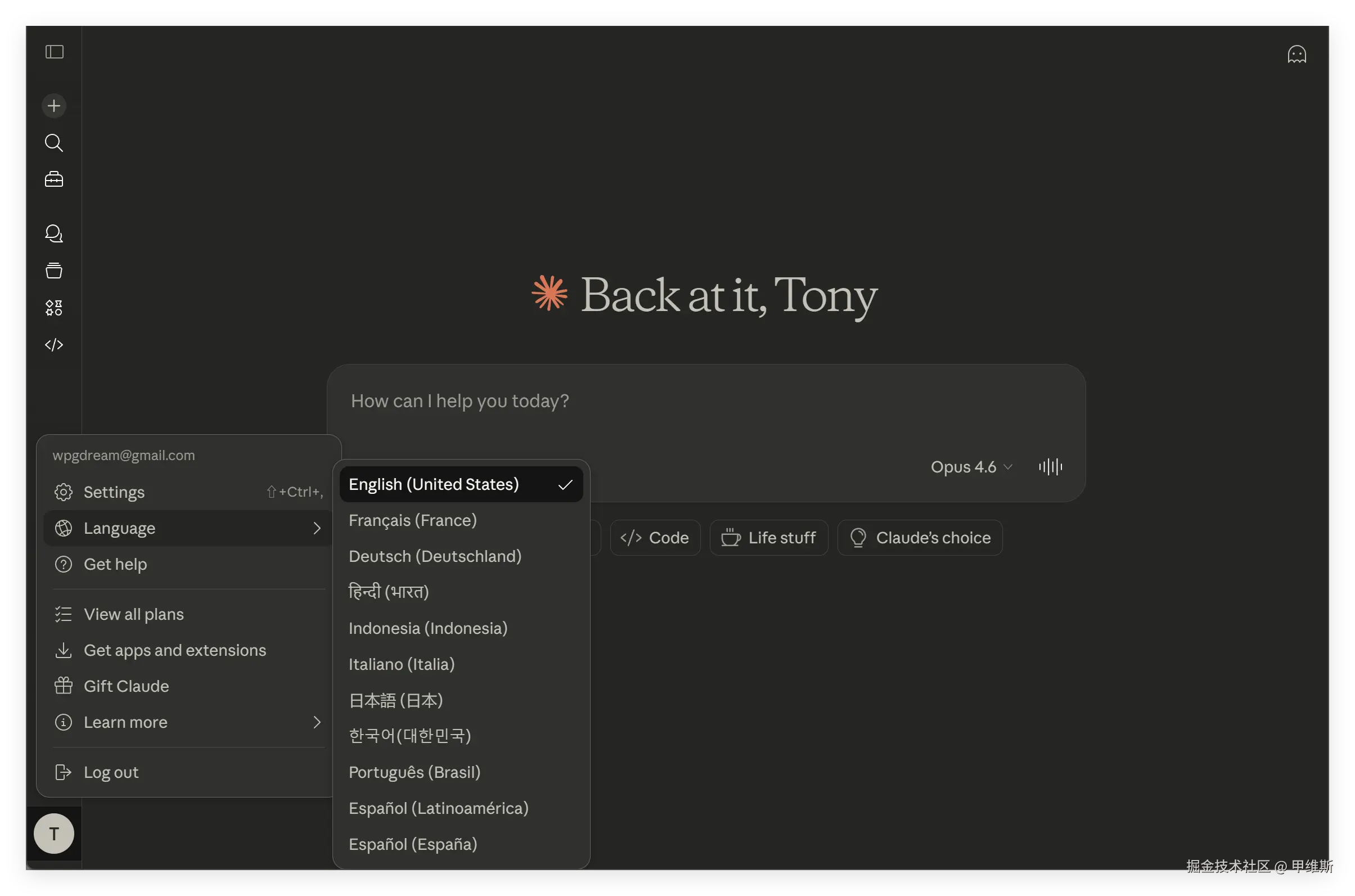Start a new chat with plus icon
Image resolution: width=1355 pixels, height=896 pixels.
55,106
